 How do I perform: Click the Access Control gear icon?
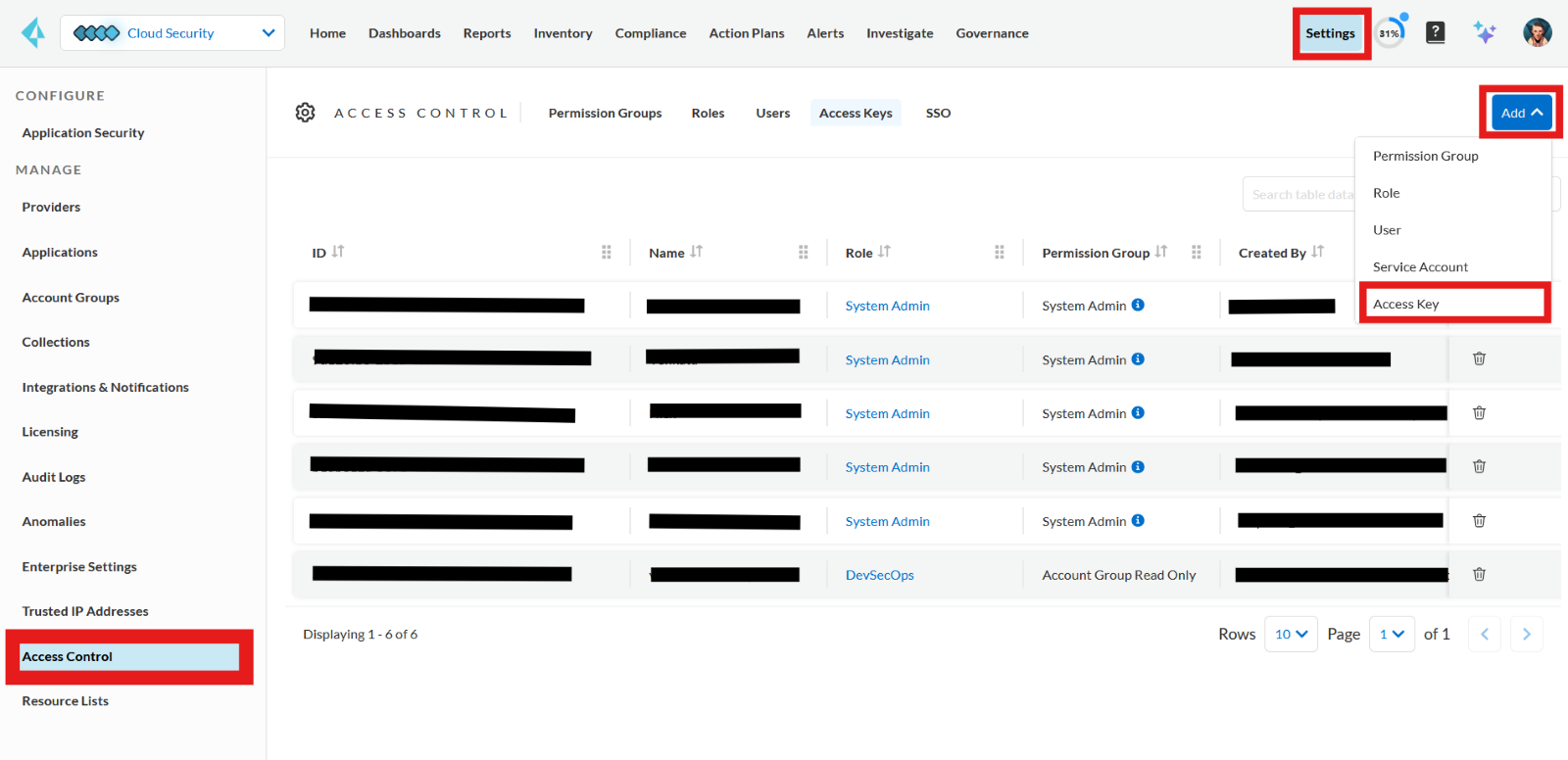[305, 113]
